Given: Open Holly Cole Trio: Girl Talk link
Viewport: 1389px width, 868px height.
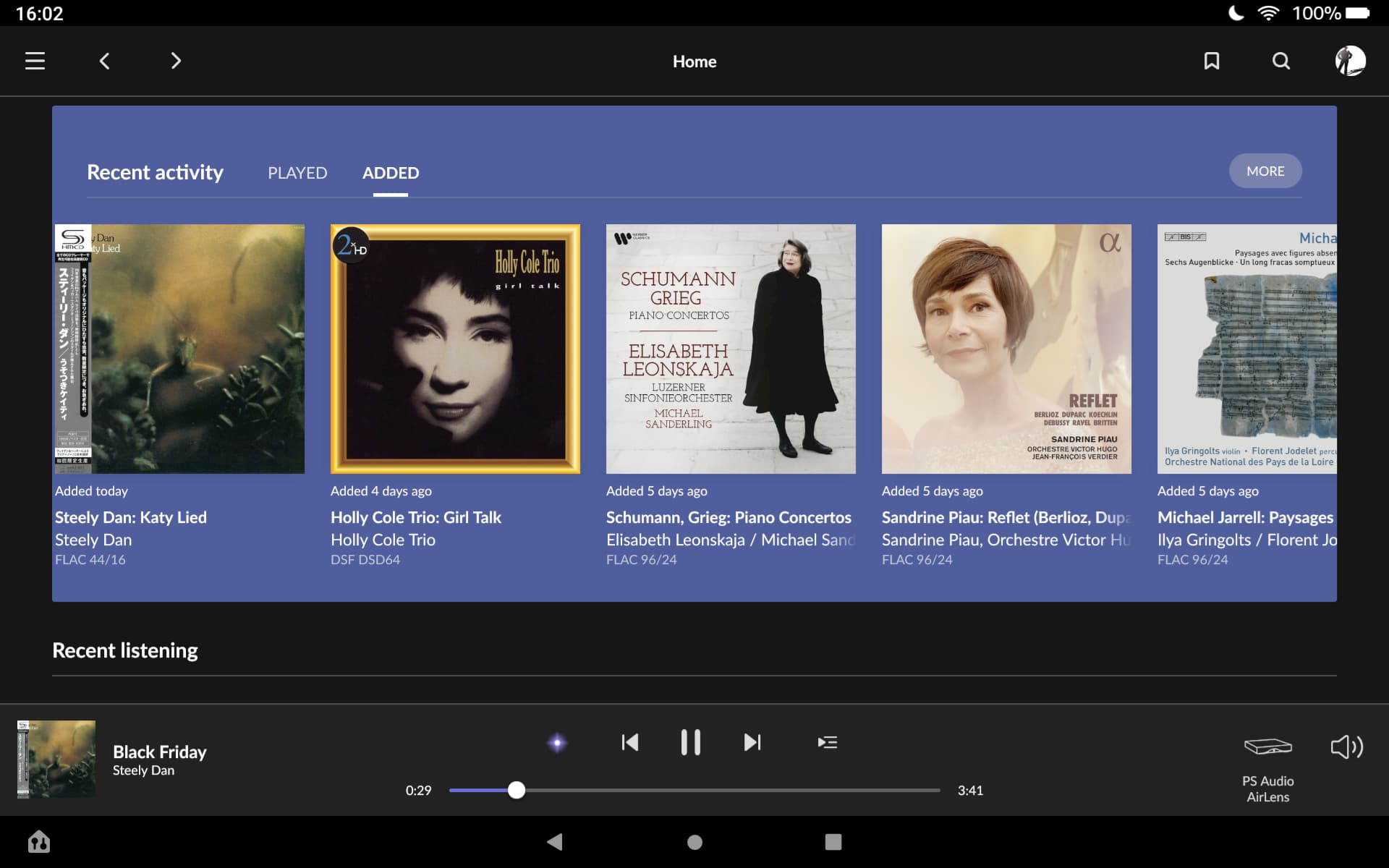Looking at the screenshot, I should coord(415,518).
